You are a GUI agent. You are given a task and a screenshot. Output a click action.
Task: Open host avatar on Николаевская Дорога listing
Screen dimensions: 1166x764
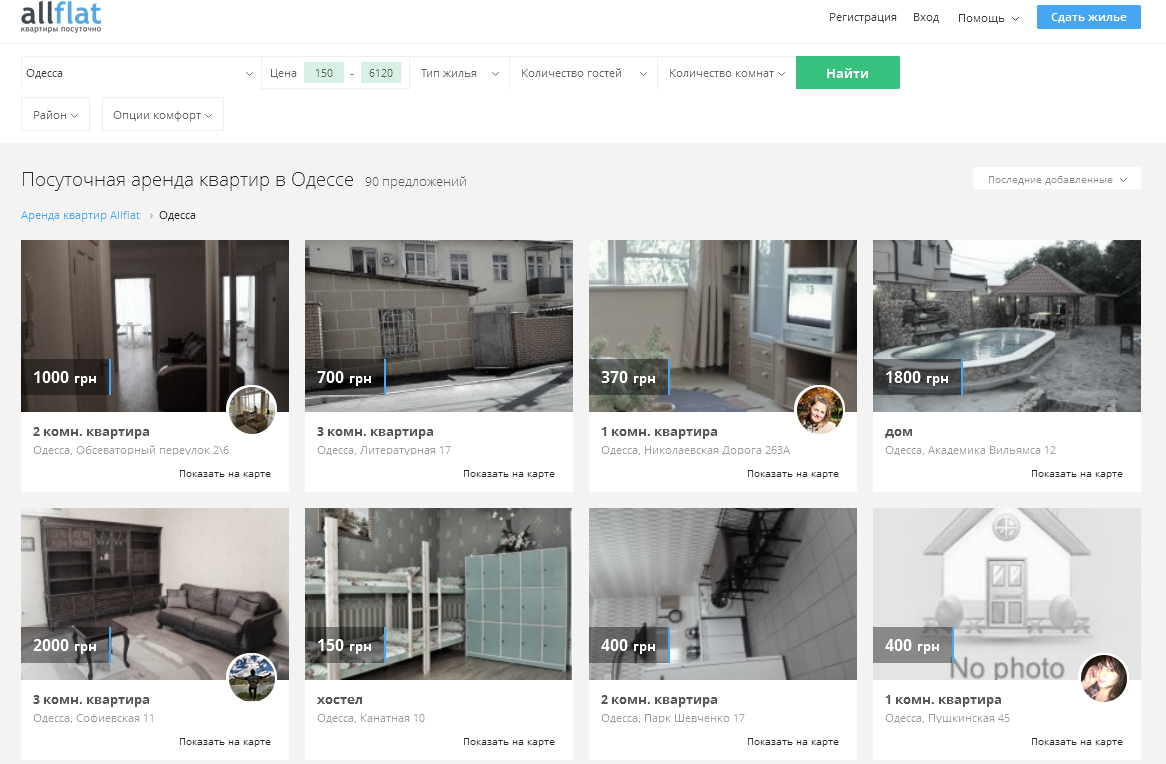tap(820, 410)
